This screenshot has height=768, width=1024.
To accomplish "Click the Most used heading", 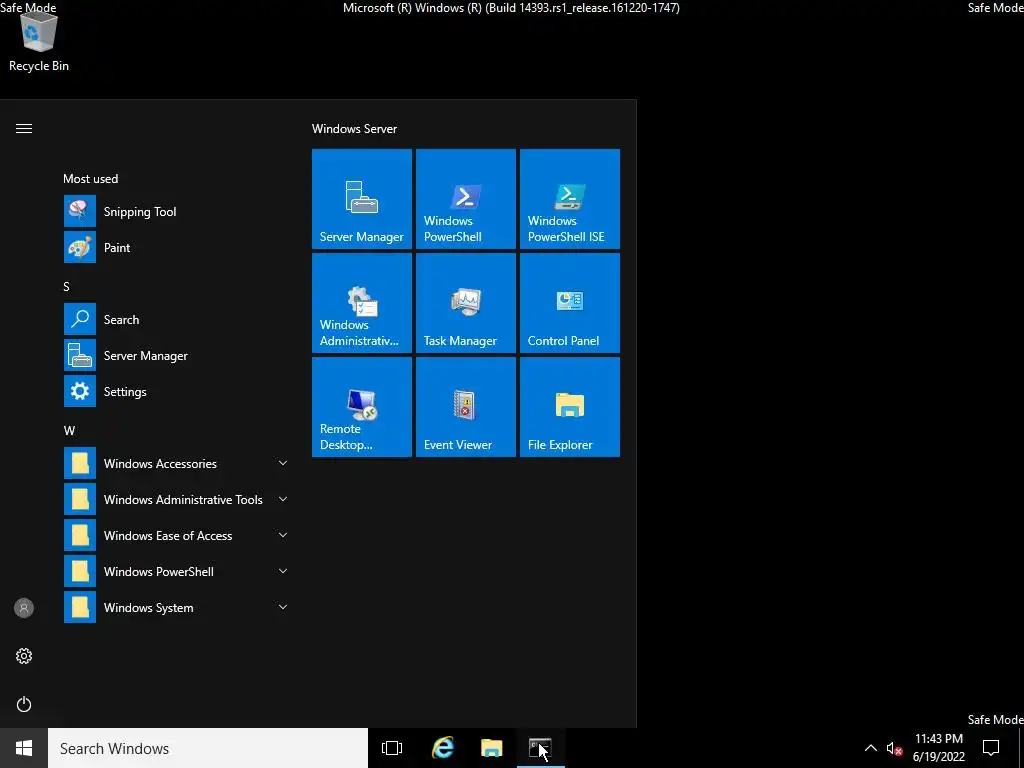I will pos(91,178).
